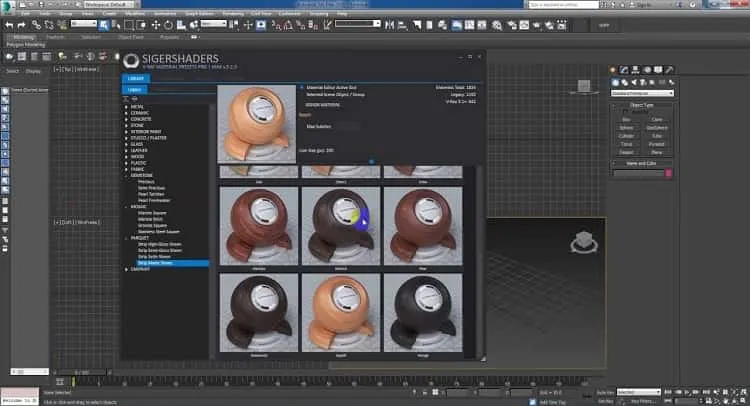Toggle the Snaps Toggle icon

click(x=276, y=25)
